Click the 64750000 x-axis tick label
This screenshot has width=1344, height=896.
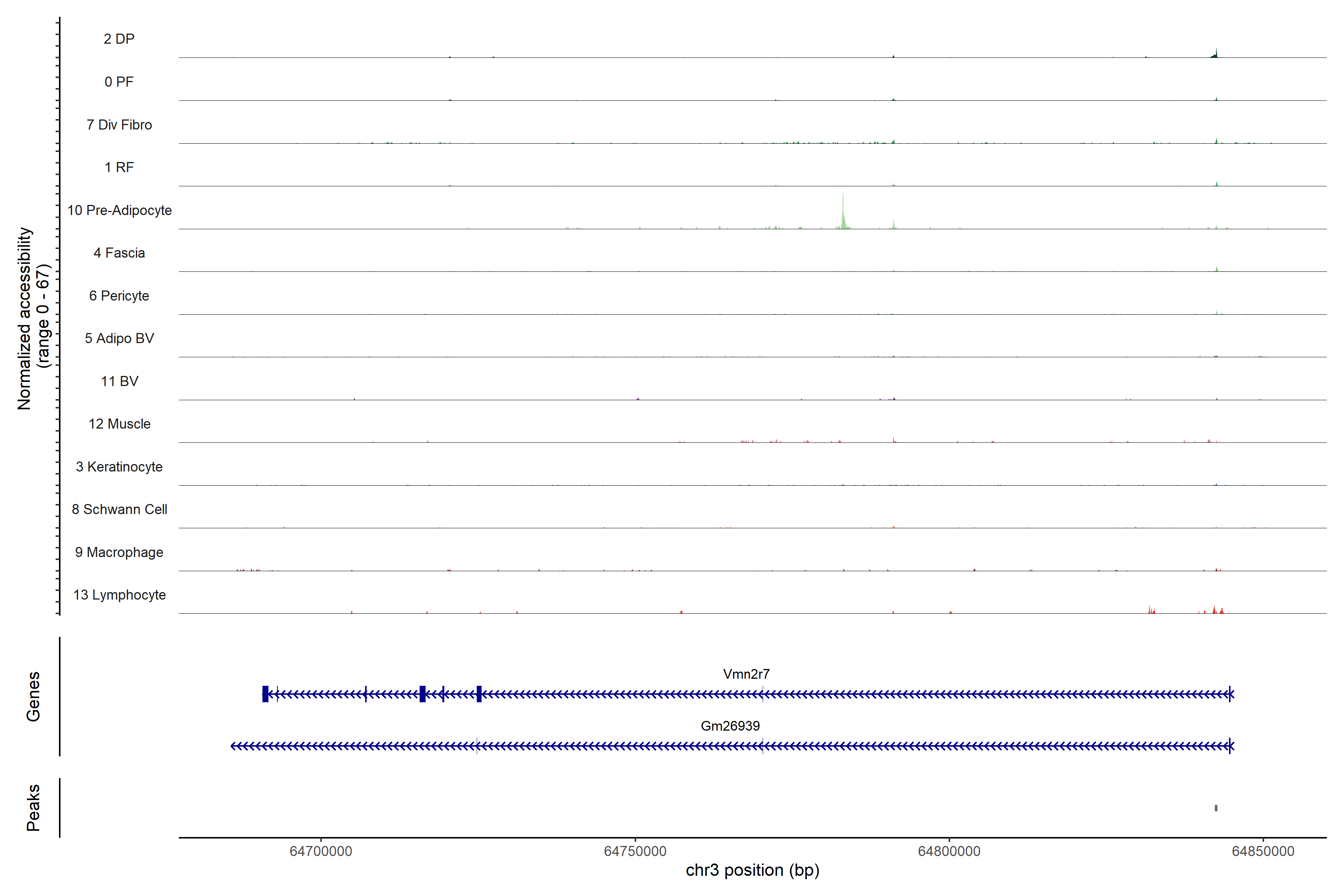click(635, 851)
